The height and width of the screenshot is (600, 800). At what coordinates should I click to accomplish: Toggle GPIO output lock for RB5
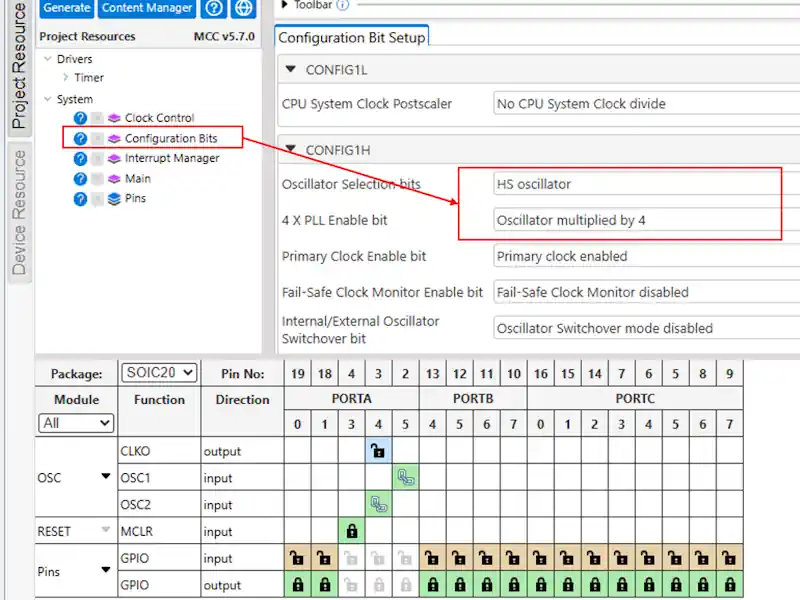point(460,585)
